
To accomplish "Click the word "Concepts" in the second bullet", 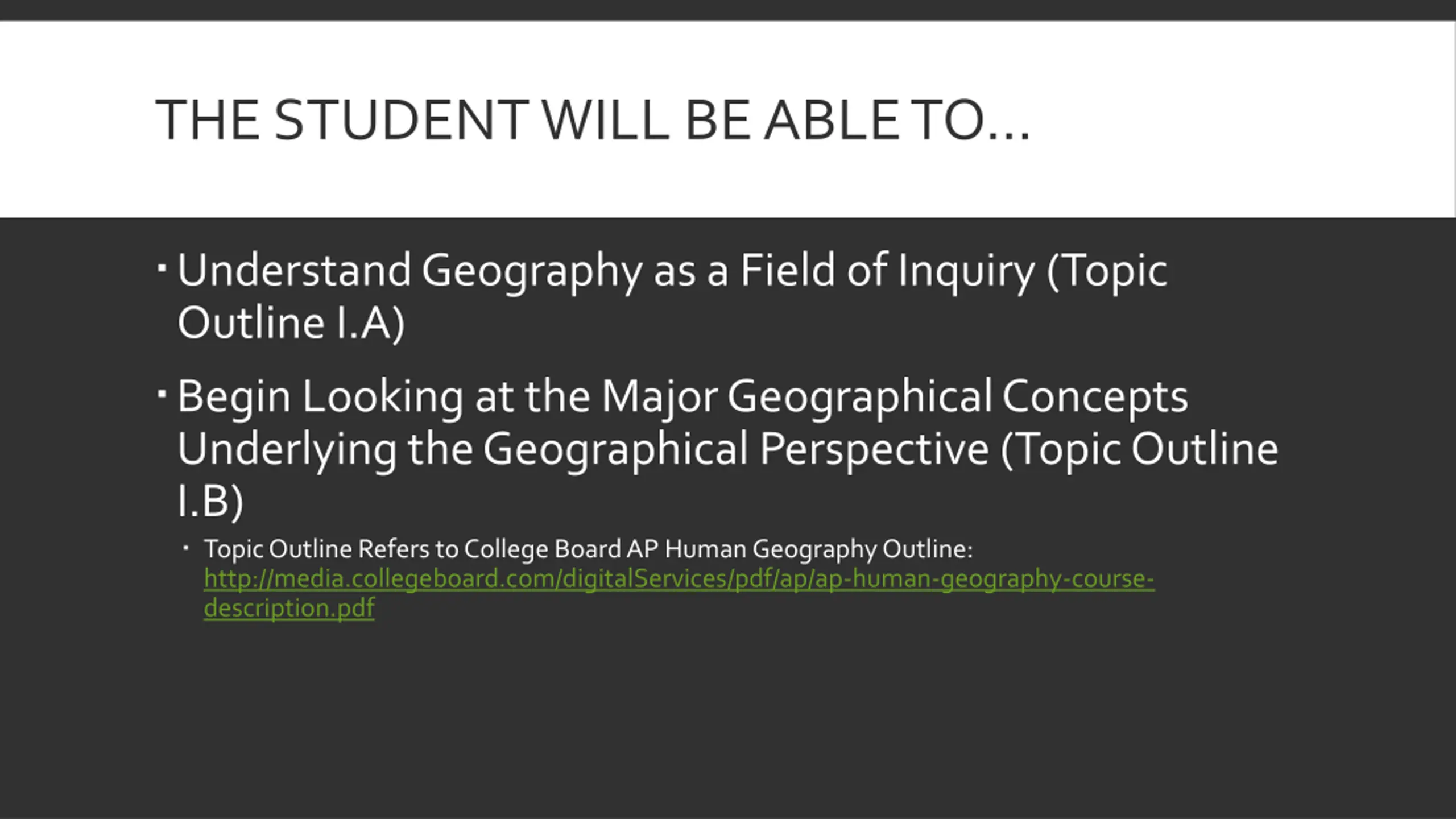I will tap(1094, 396).
